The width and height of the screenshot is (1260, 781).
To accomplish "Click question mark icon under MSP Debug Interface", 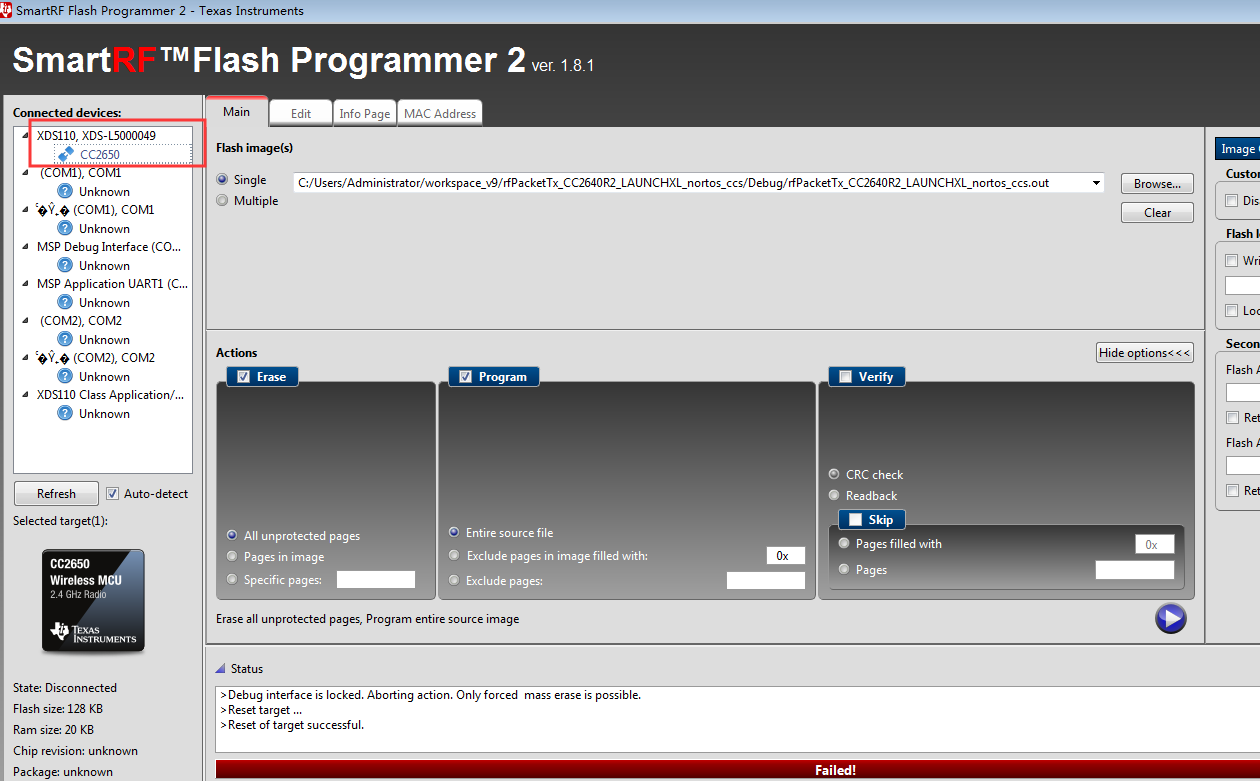I will point(65,265).
